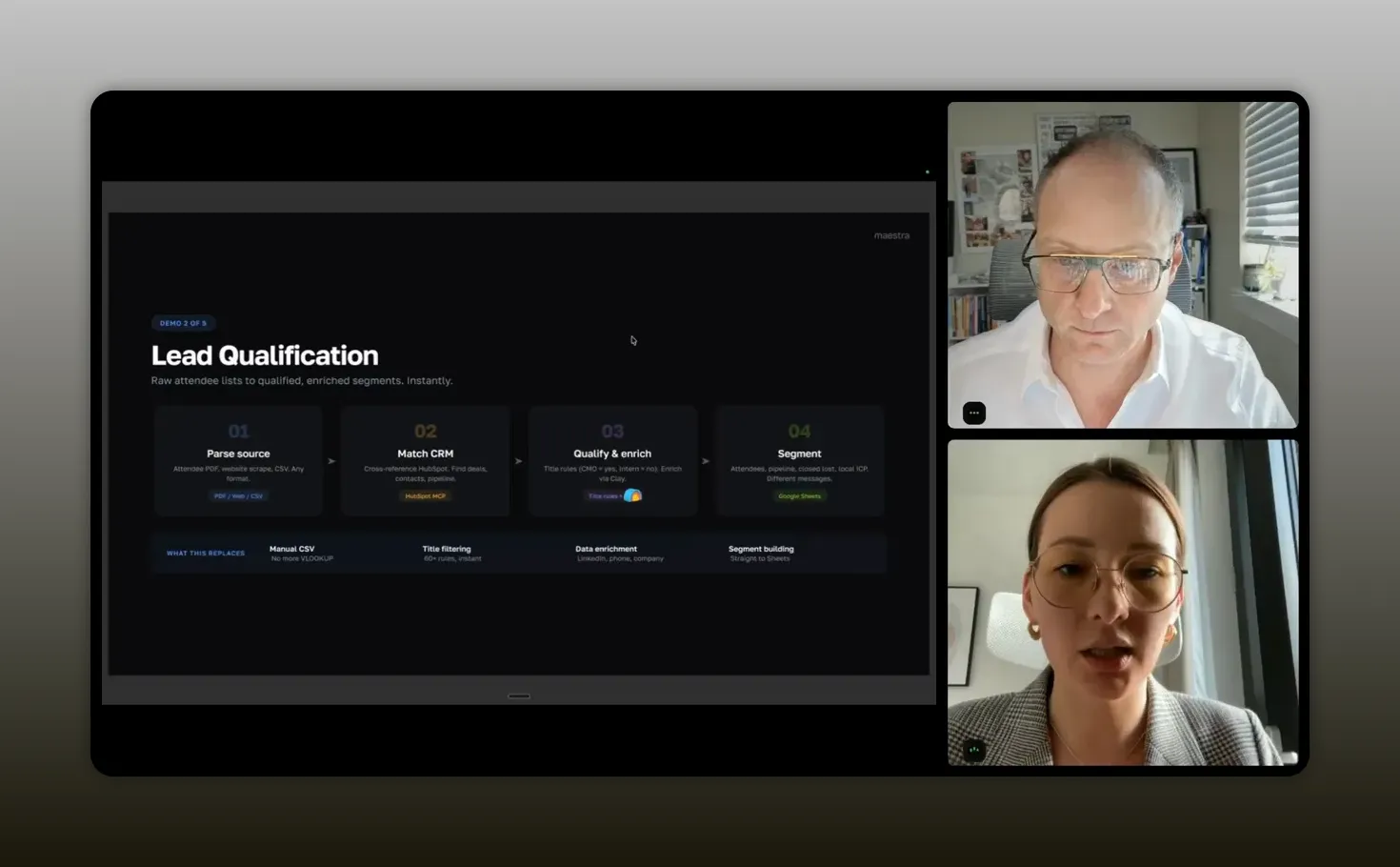Viewport: 1400px width, 867px height.
Task: Click the arrow between Qualify & enrich and Segment
Action: 706,461
